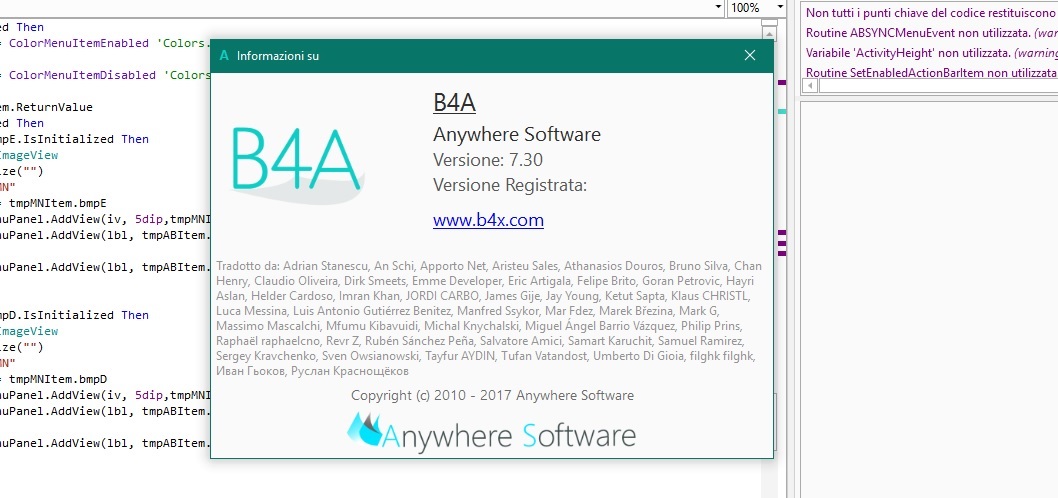Click the 'Versione Registrata:' label
1058x498 pixels.
(x=510, y=185)
